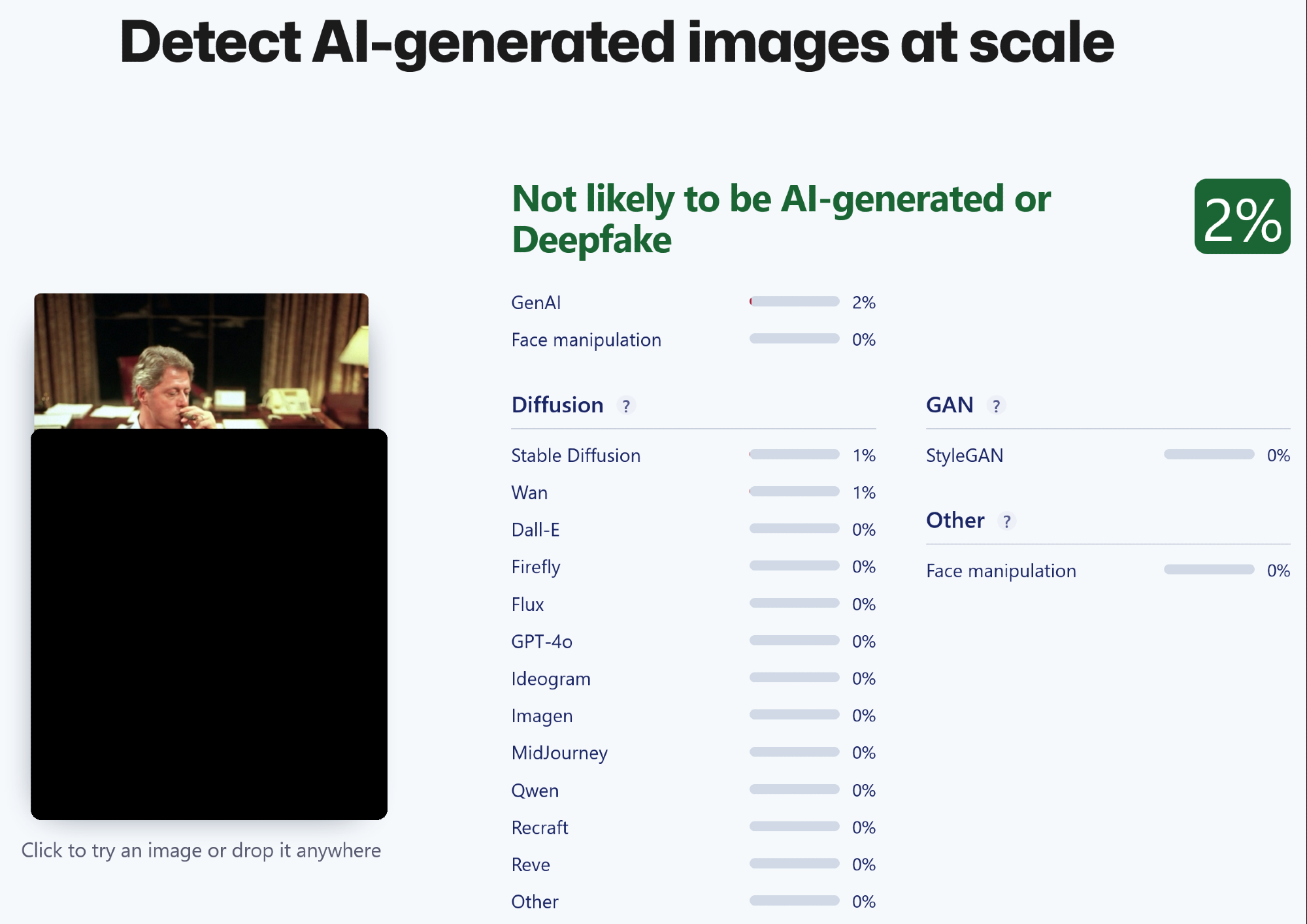Click the MidJourney label
Viewport: 1307px width, 924px height.
point(559,753)
